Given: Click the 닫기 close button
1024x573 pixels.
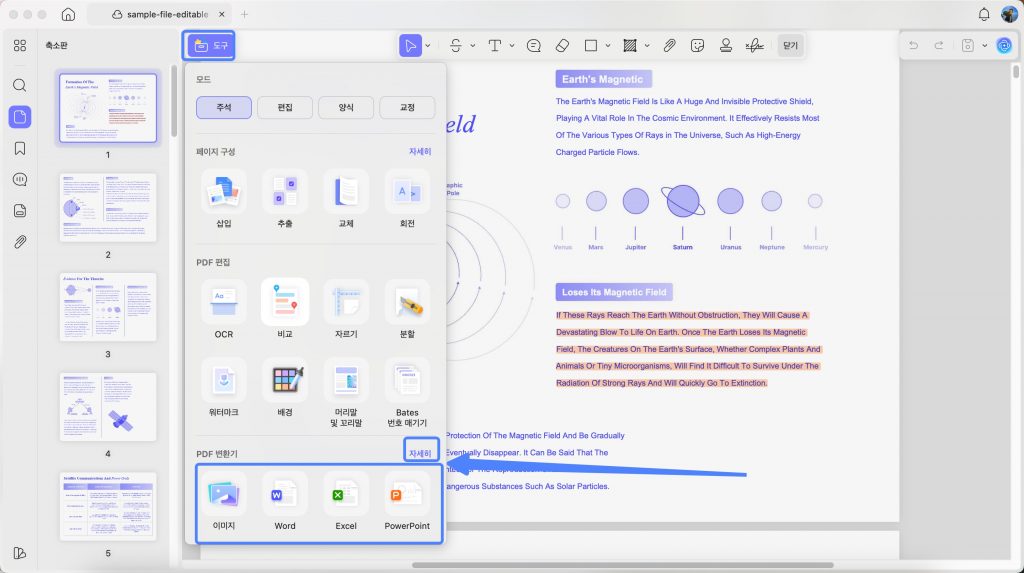Looking at the screenshot, I should 790,46.
